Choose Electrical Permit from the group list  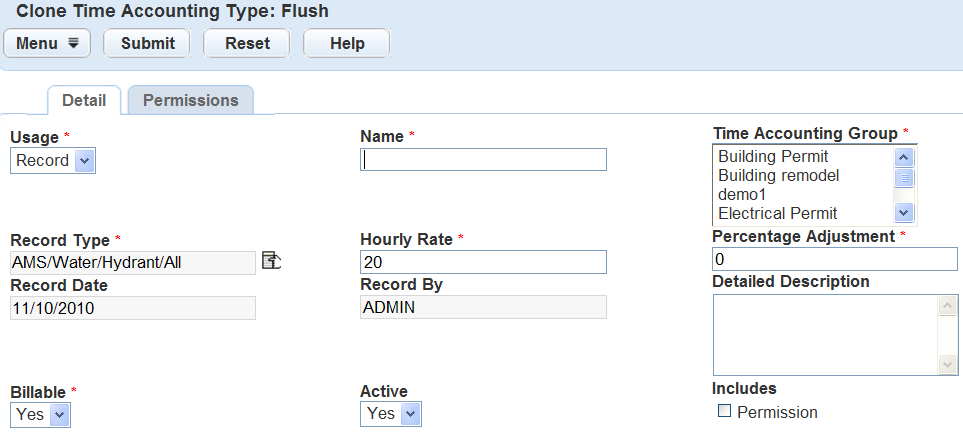tap(777, 213)
